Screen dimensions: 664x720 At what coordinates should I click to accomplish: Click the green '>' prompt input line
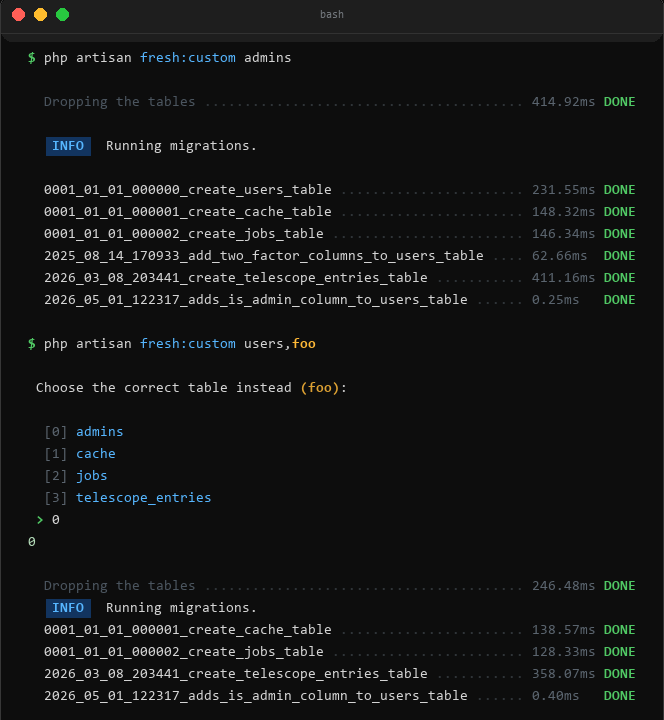tap(48, 520)
